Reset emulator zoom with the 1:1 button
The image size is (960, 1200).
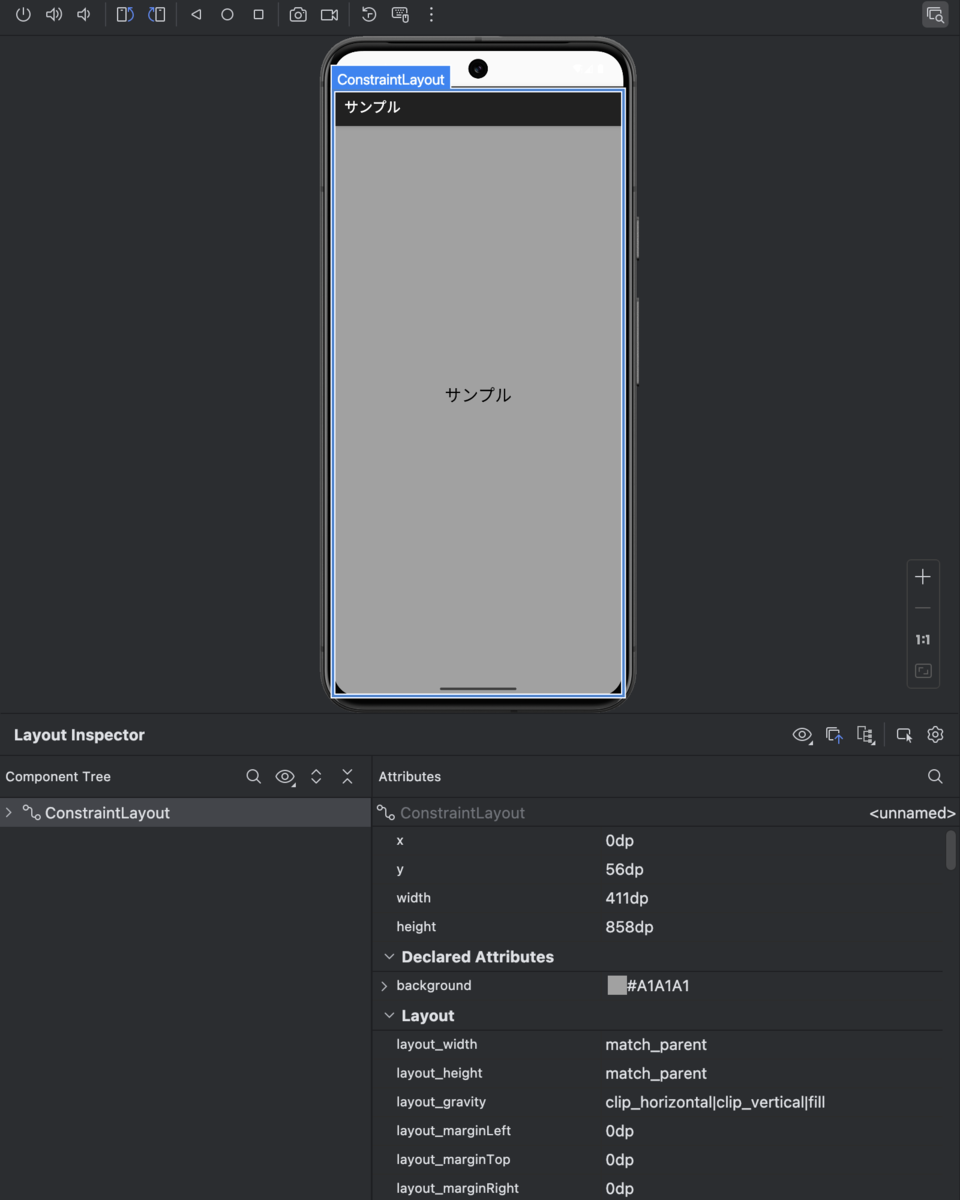tap(922, 639)
